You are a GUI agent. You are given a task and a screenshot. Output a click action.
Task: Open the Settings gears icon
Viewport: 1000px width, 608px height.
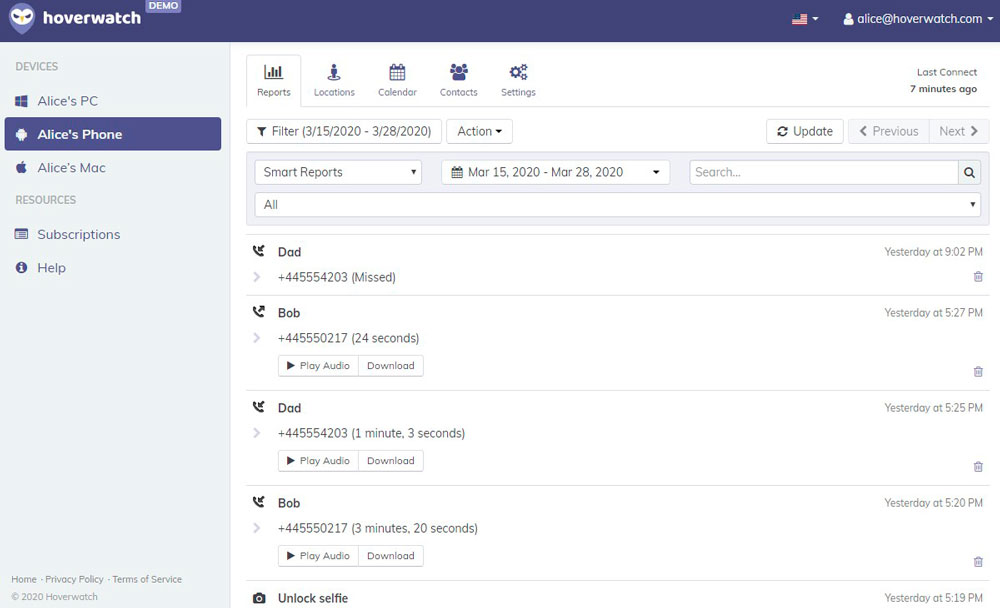point(518,73)
